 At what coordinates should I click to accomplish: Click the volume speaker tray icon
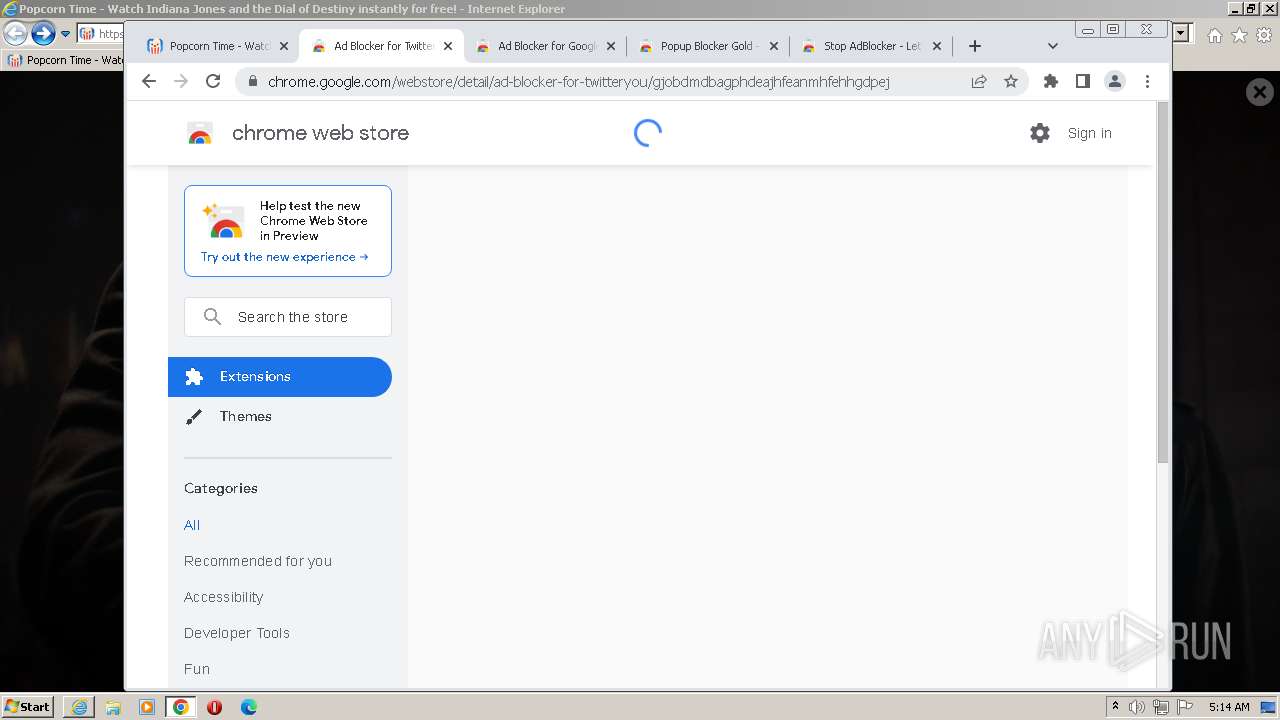click(x=1137, y=707)
